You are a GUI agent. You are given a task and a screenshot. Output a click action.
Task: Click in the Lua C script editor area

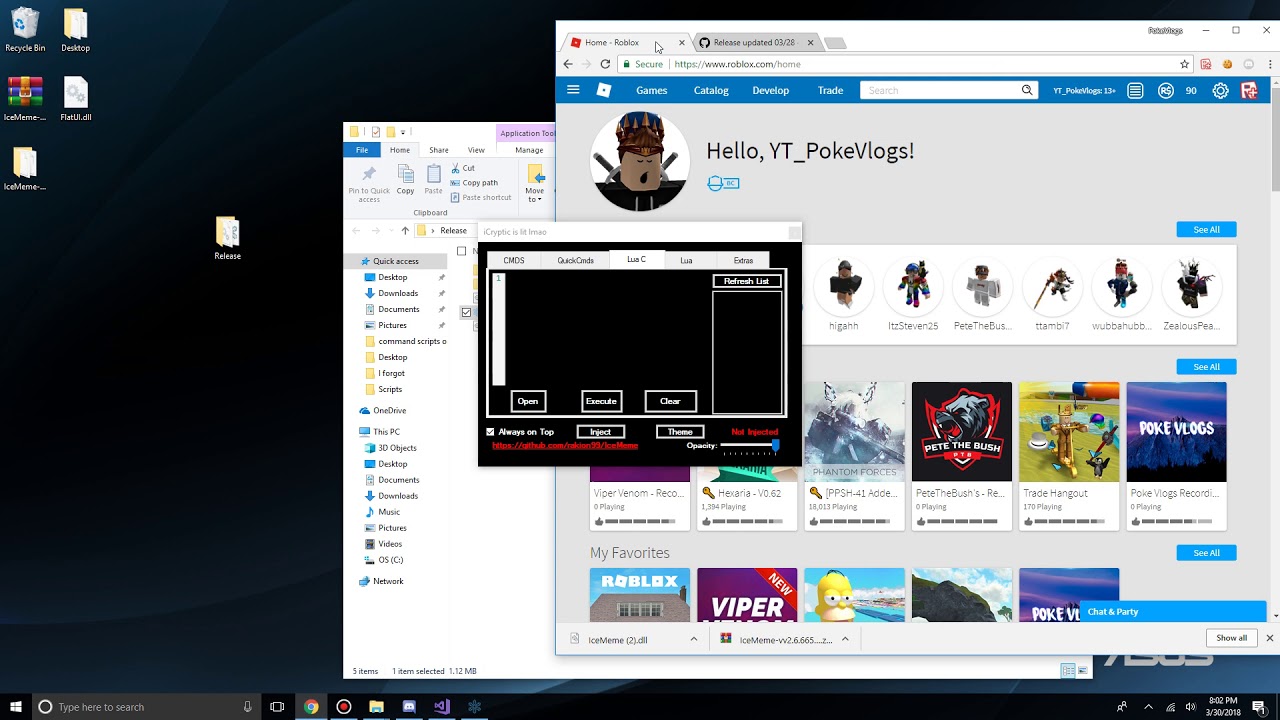pos(607,329)
